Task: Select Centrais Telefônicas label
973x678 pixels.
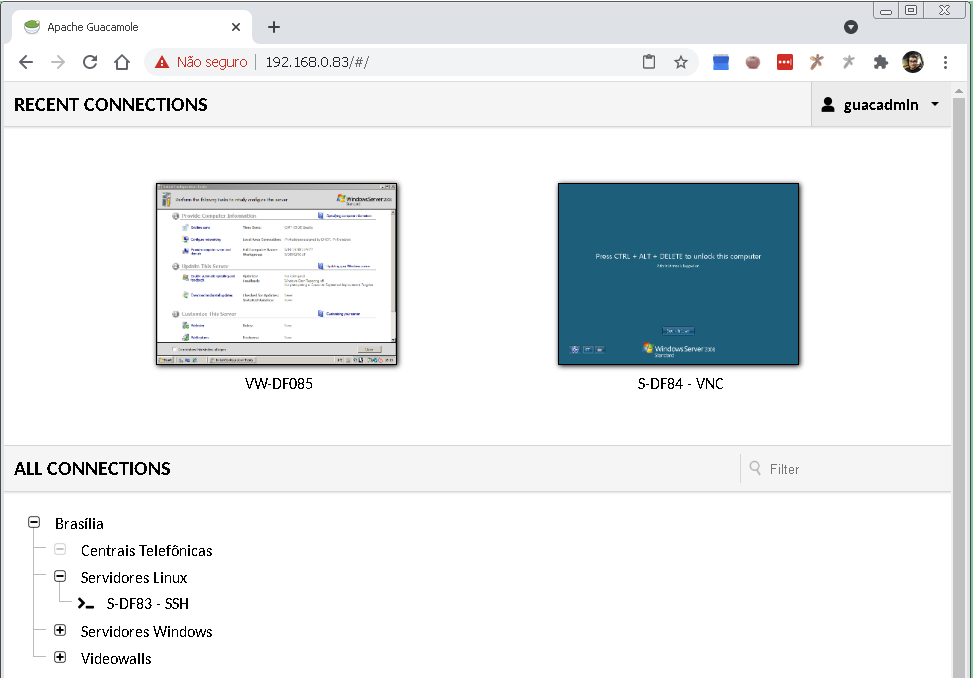Action: (x=146, y=550)
